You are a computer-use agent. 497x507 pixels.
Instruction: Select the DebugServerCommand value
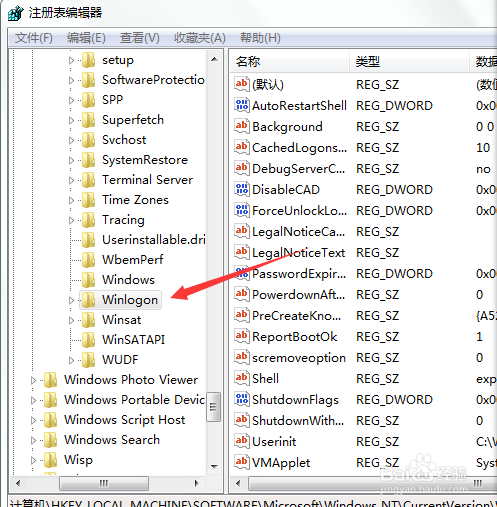(298, 169)
